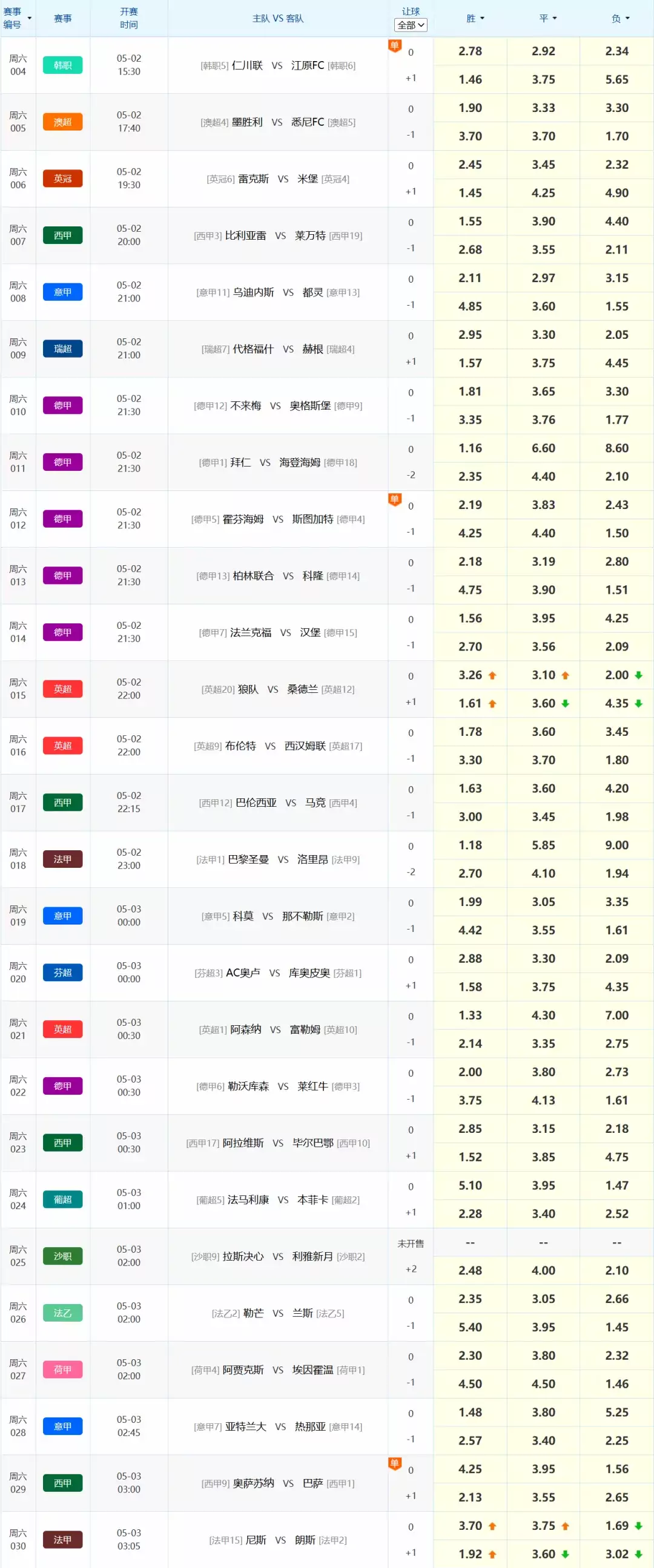Image resolution: width=654 pixels, height=1568 pixels.
Task: Open team 阿森纳 link
Action: (x=245, y=1029)
